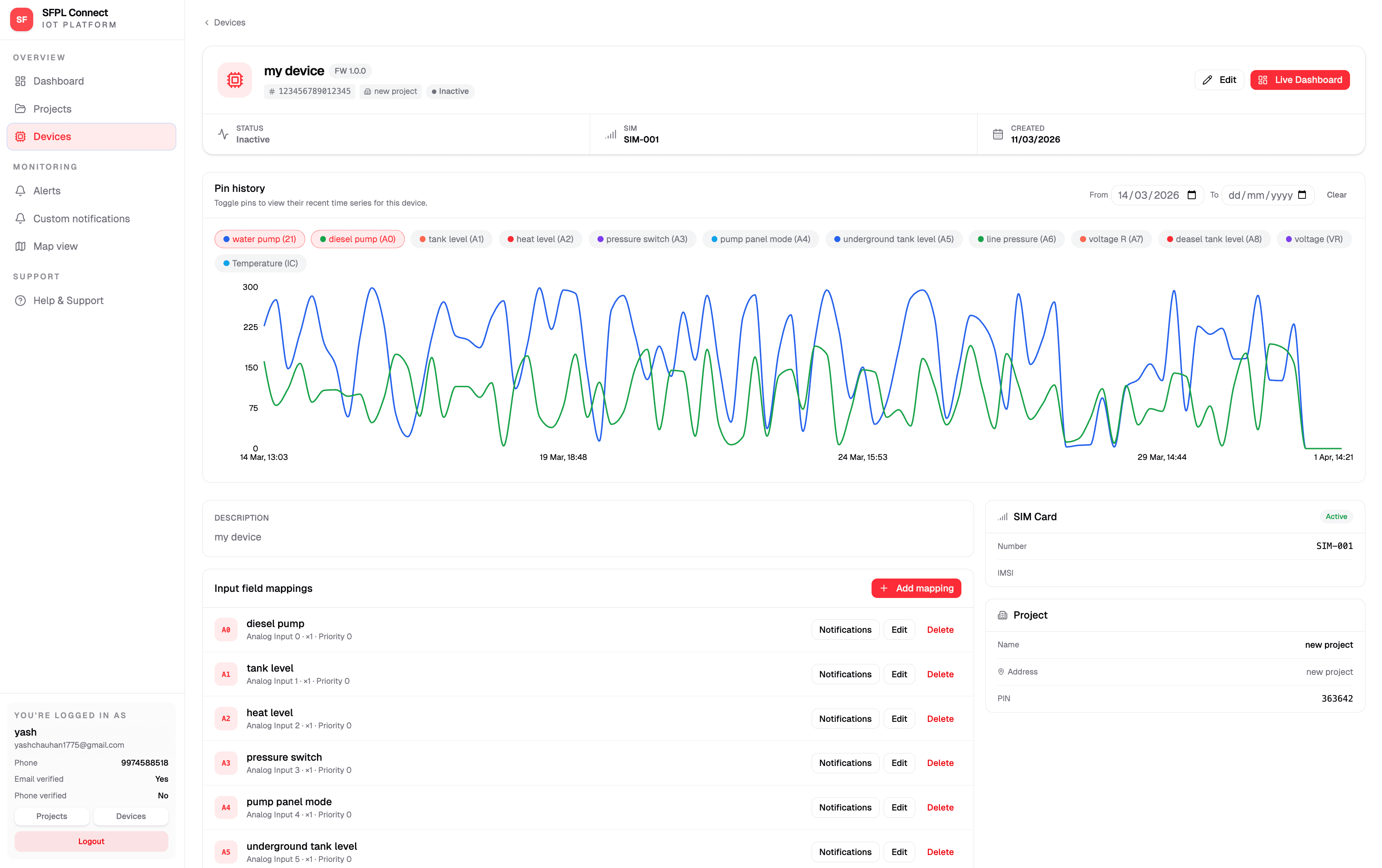Click the A0 diesel pump badge
1382x868 pixels.
[x=225, y=629]
